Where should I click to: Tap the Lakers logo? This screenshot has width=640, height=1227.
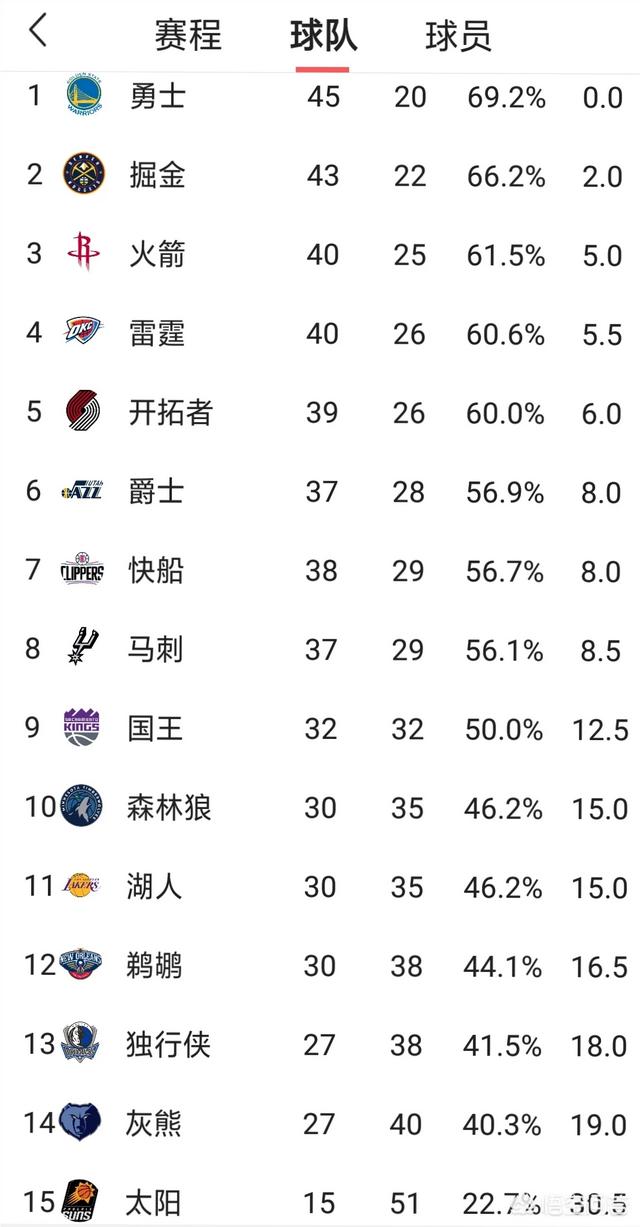[x=82, y=885]
